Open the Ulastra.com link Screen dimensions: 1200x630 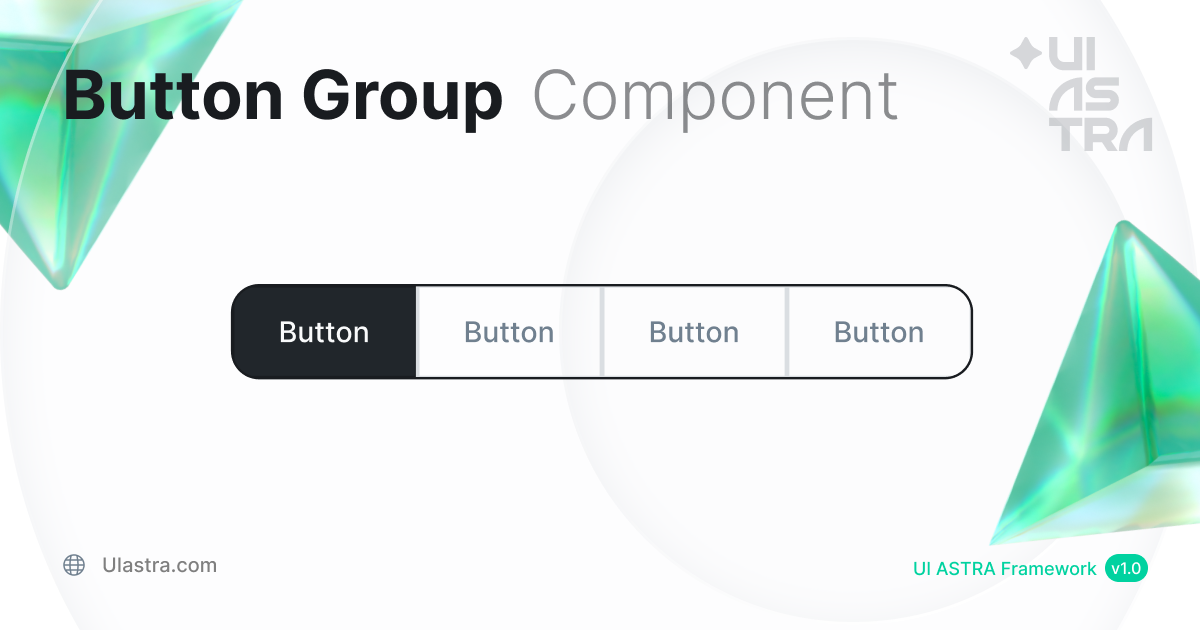(159, 565)
